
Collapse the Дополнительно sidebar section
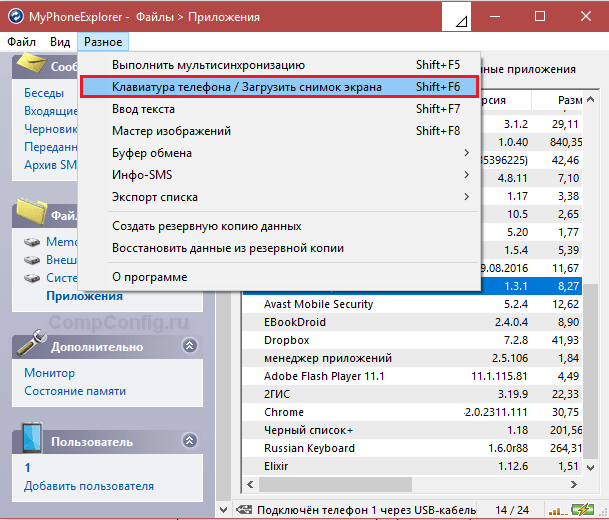coord(189,345)
